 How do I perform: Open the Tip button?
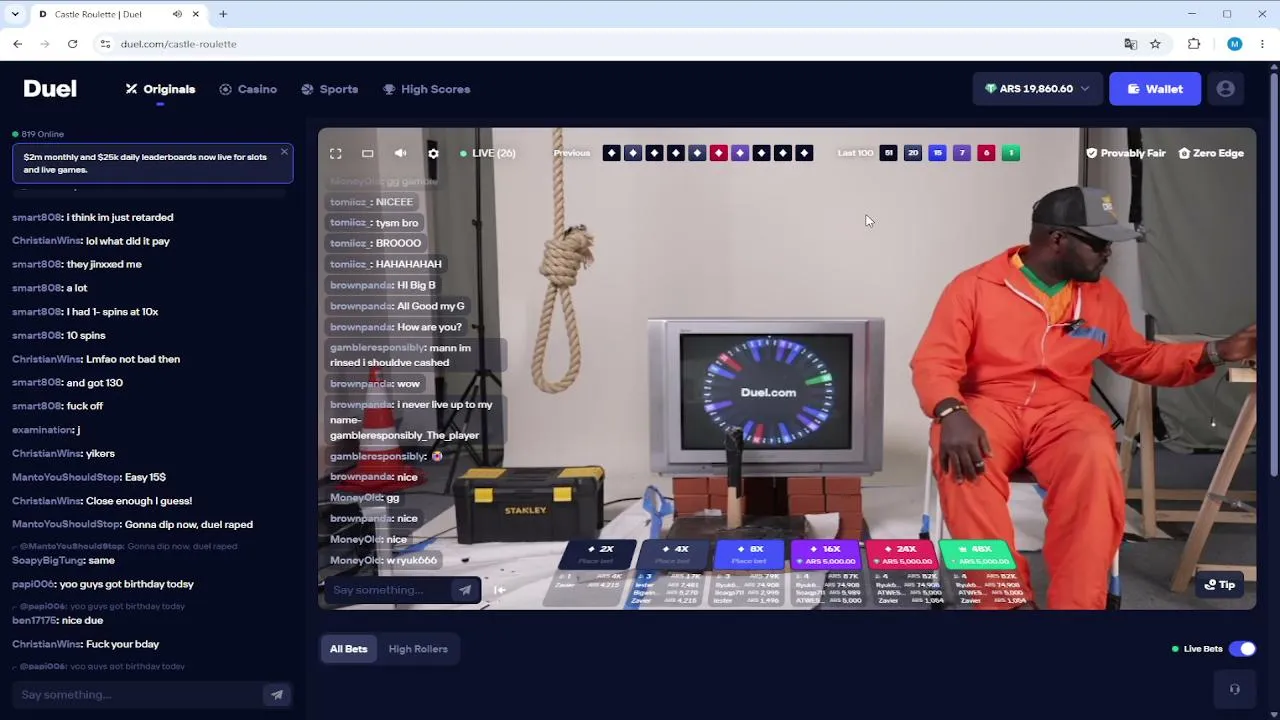pos(1220,584)
